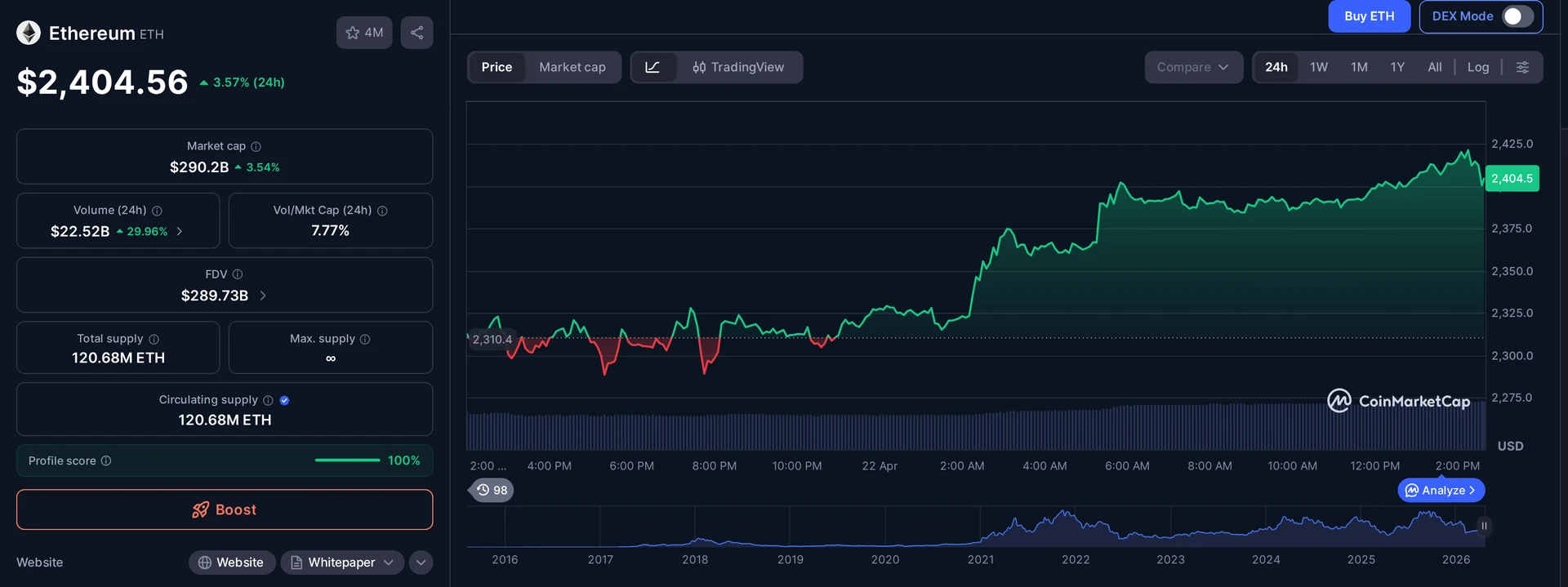Viewport: 1568px width, 587px height.
Task: Open the Max. supply info icon
Action: click(365, 339)
